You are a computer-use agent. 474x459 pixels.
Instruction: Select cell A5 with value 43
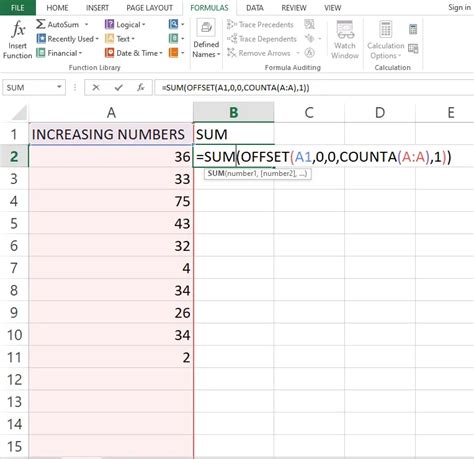pyautogui.click(x=111, y=223)
